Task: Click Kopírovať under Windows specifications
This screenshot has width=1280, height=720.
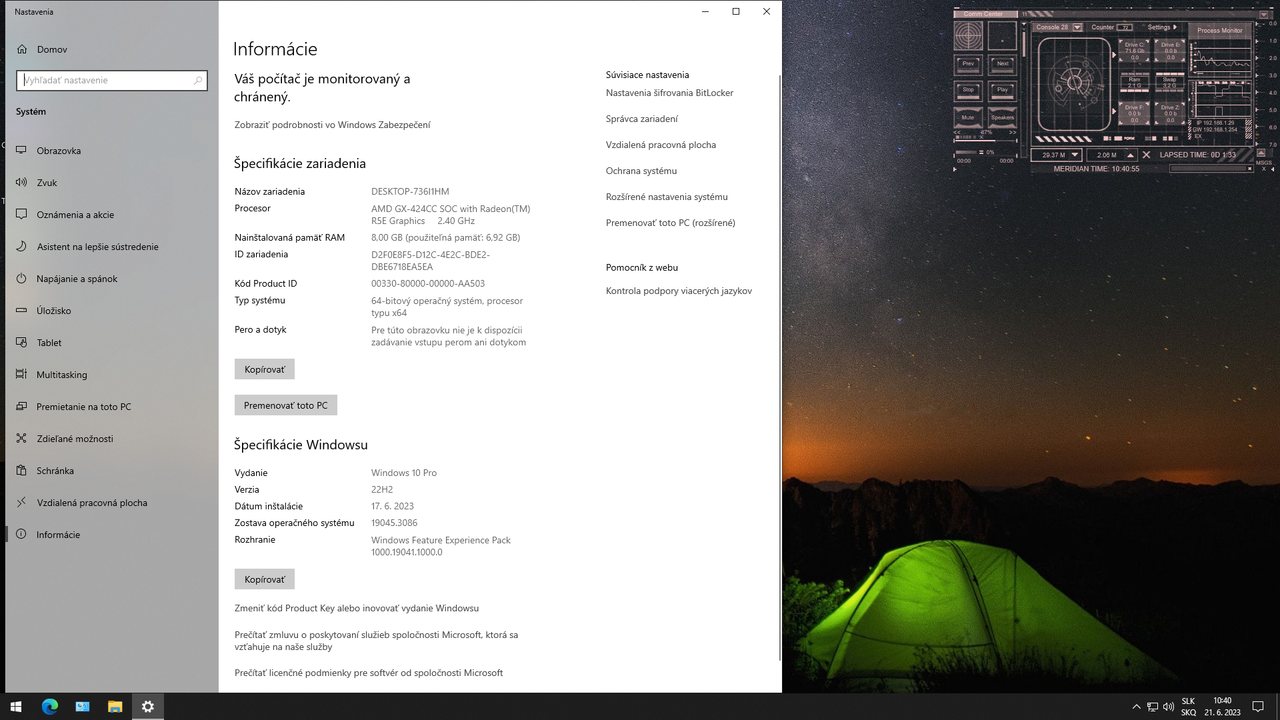Action: [264, 579]
